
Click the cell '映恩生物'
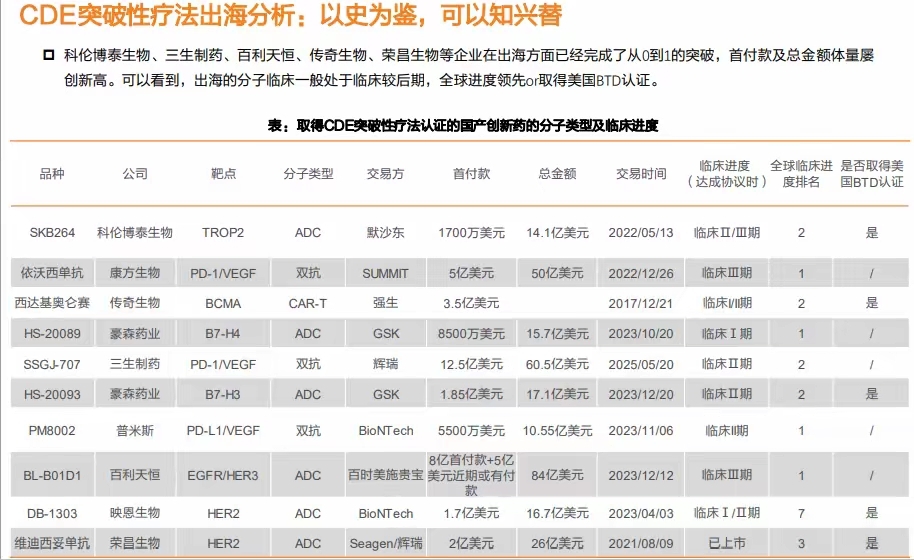pyautogui.click(x=135, y=513)
